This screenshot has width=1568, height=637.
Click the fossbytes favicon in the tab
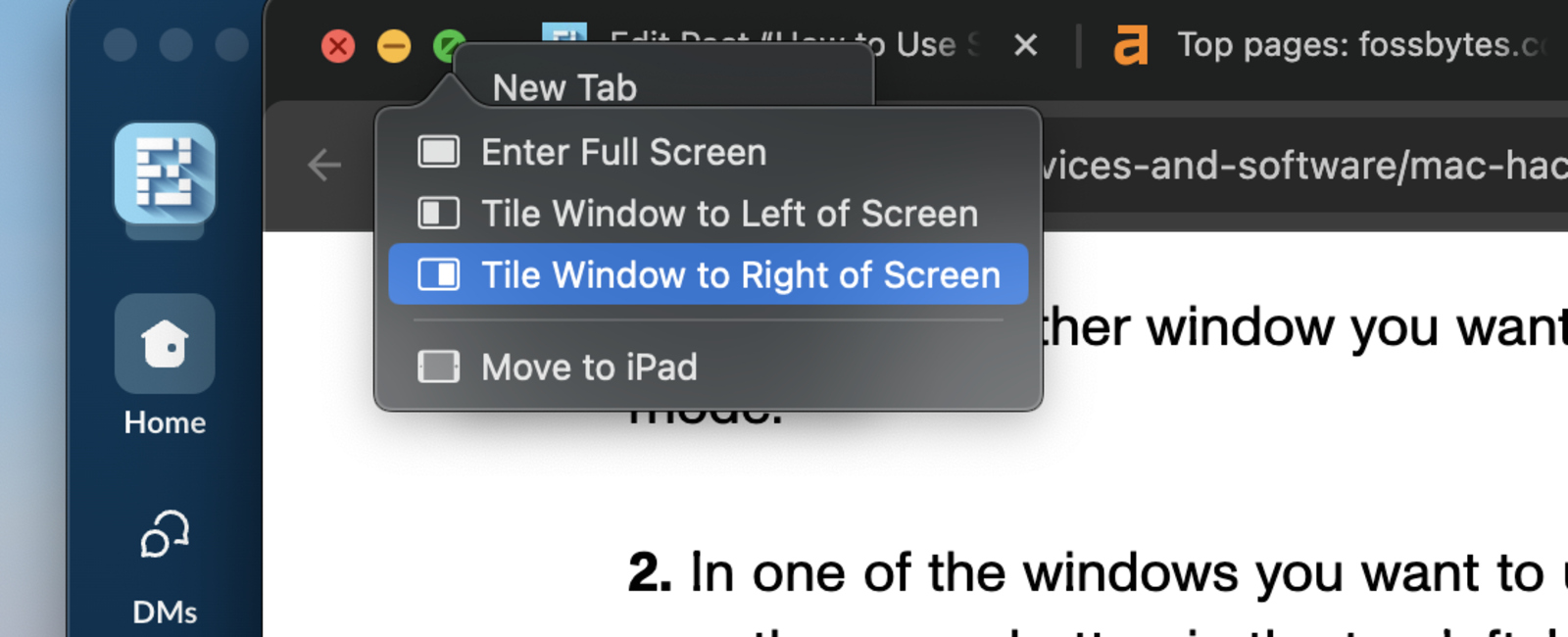point(1132,44)
